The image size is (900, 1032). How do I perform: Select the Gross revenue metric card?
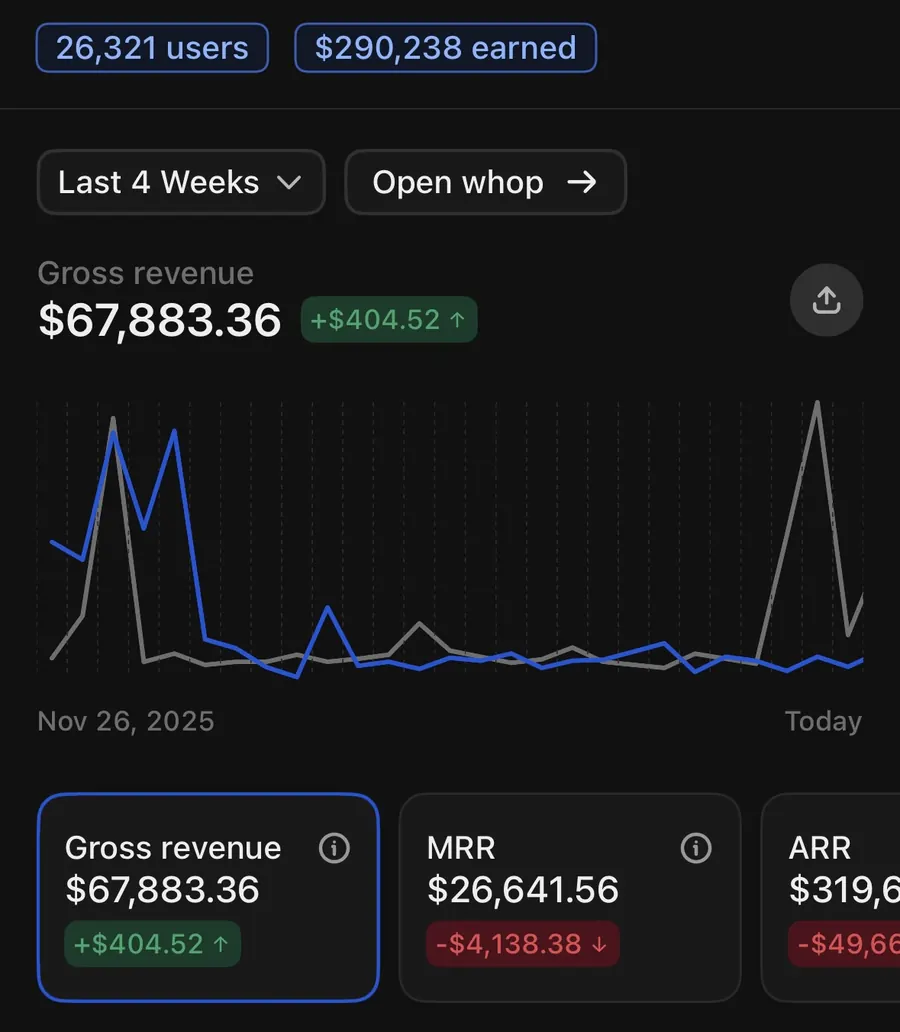click(x=208, y=898)
